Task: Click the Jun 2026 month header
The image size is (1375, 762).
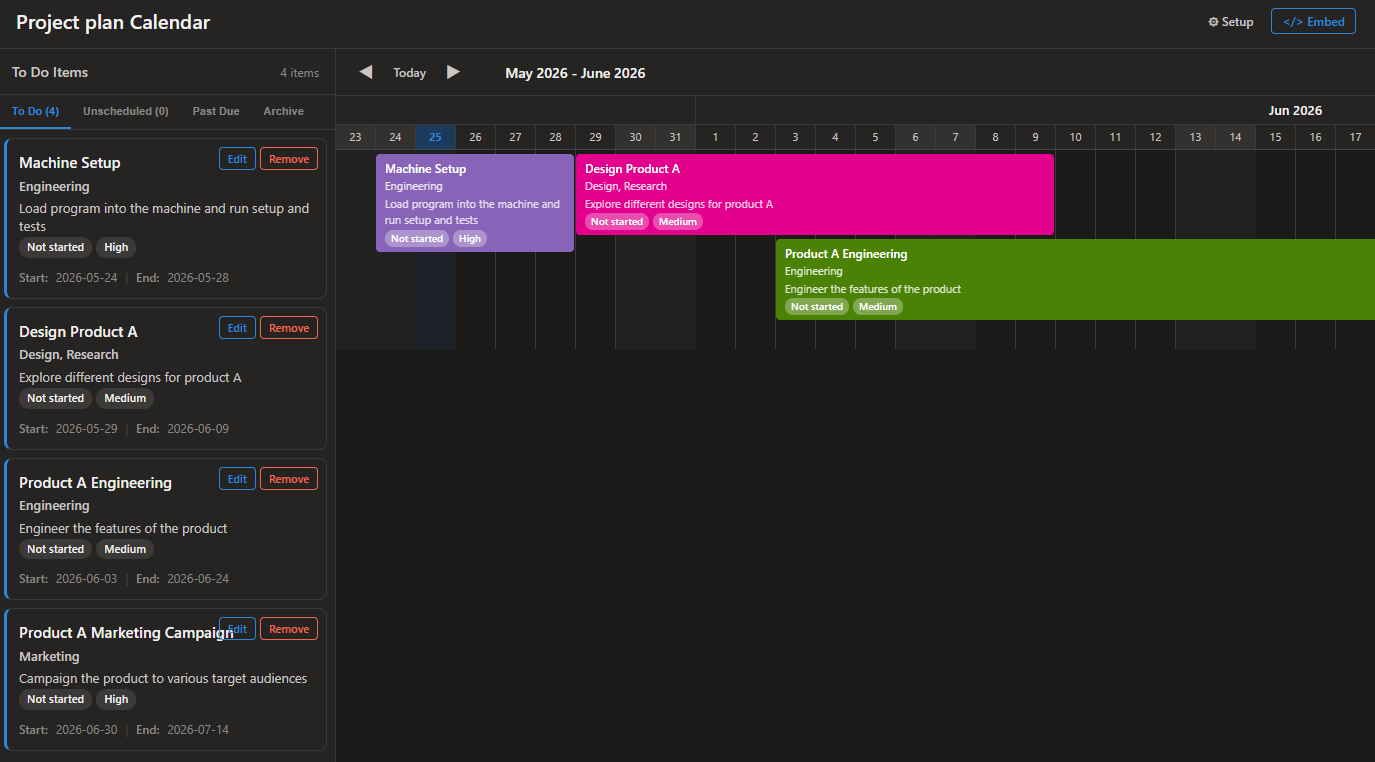Action: coord(1295,111)
